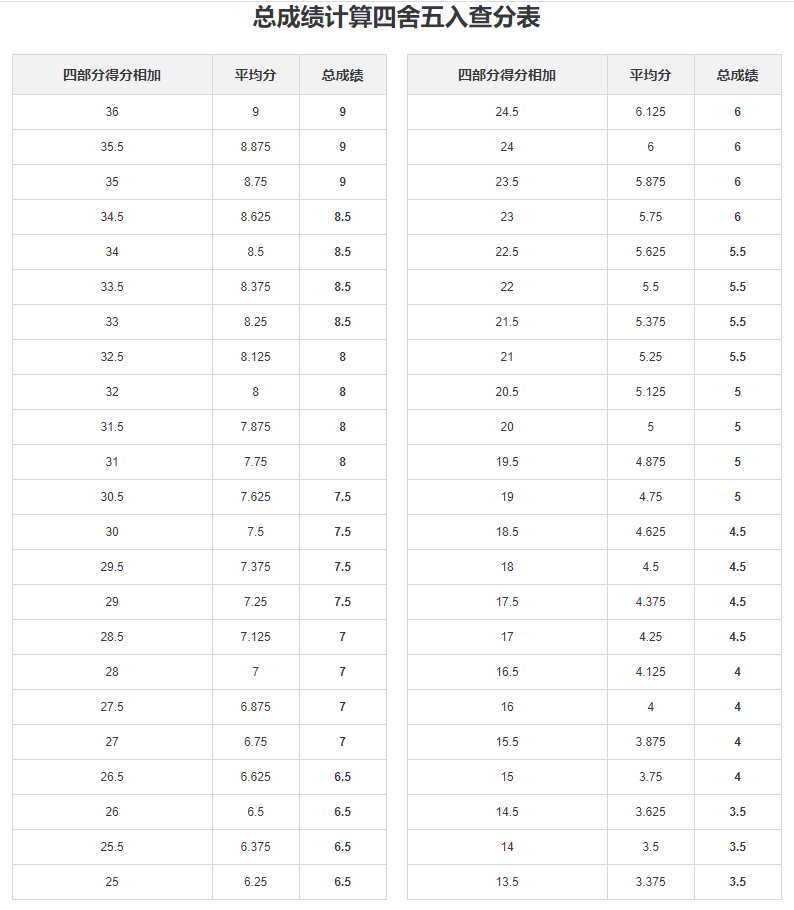794x910 pixels.
Task: Select the sum cell 34.5
Action: [112, 217]
